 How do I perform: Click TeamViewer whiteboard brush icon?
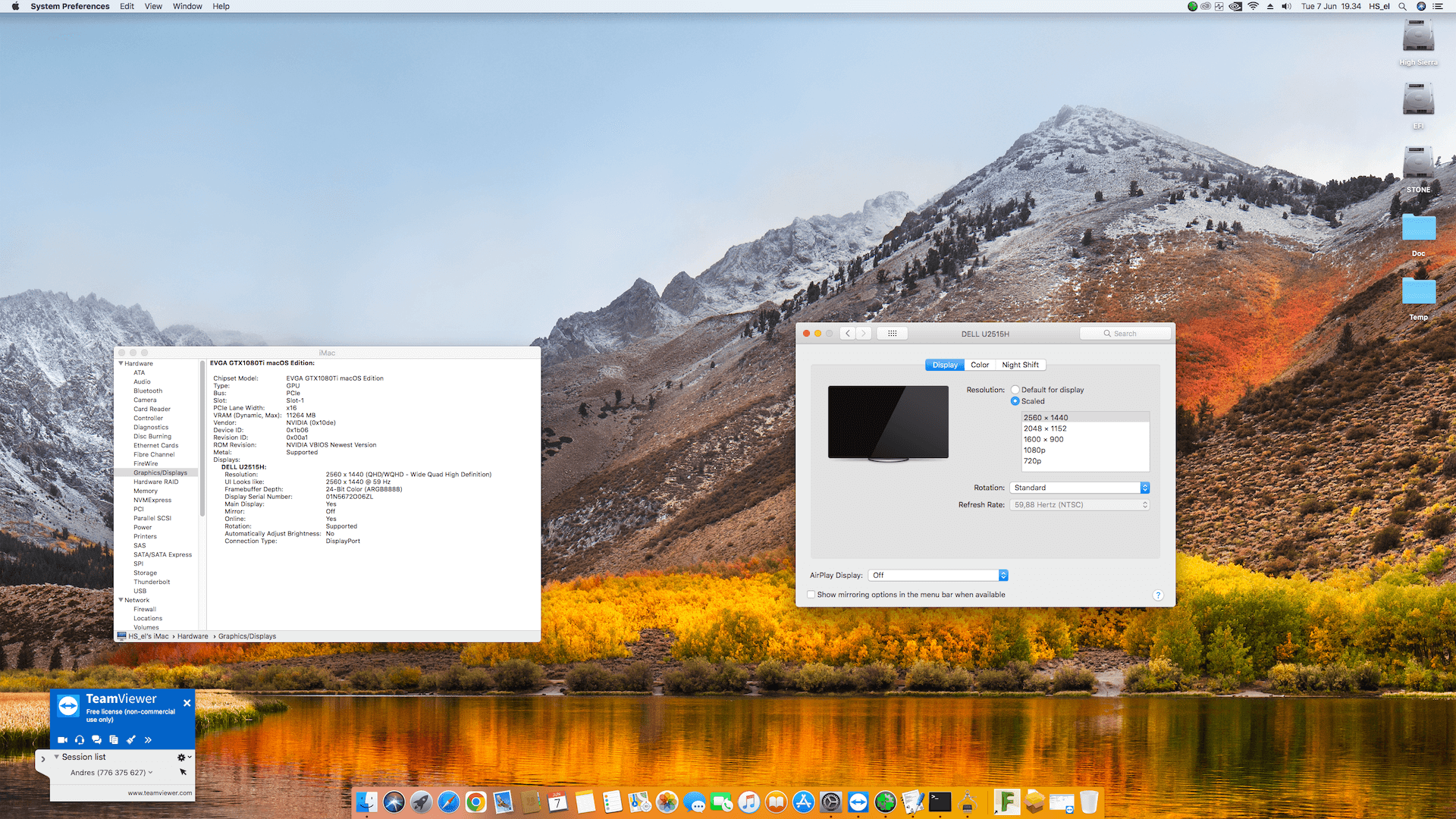pyautogui.click(x=130, y=739)
